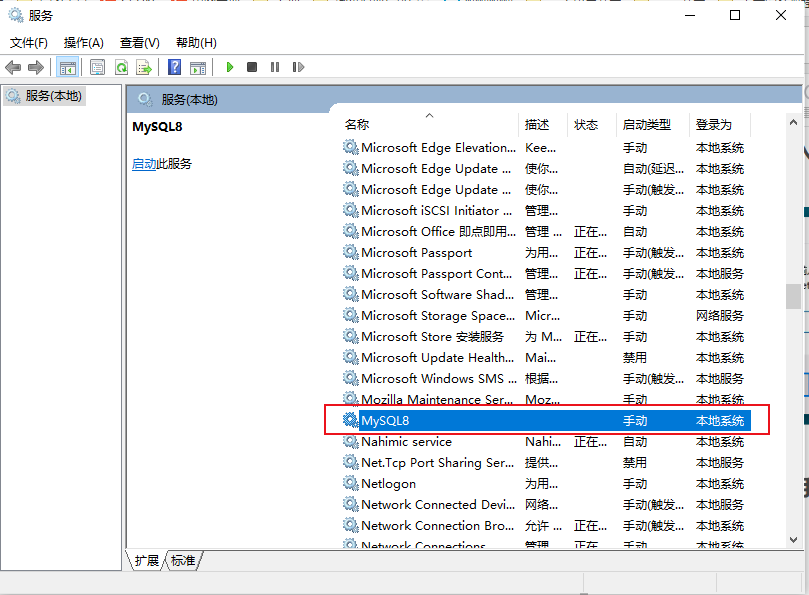Click the gear icon beside Network Connected Devi...

(351, 504)
